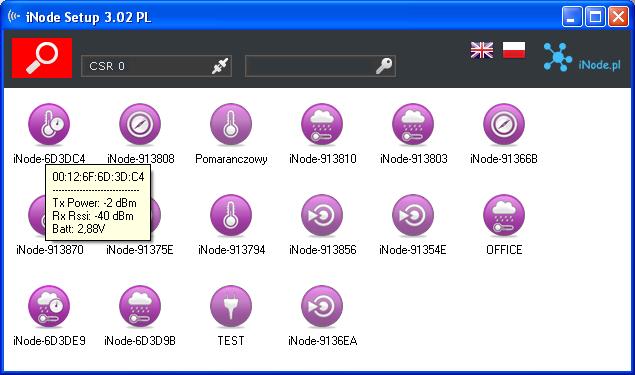
Task: Select cloud sensor icon iNode-6D3D9B
Action: pos(140,307)
